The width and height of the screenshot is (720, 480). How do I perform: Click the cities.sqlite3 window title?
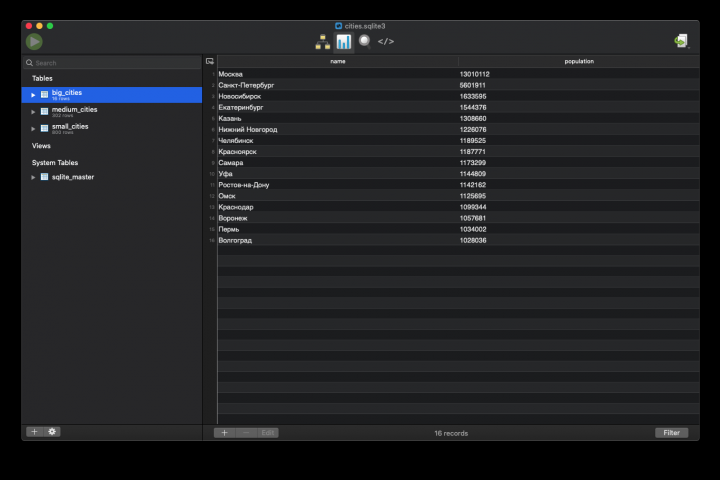tap(365, 26)
